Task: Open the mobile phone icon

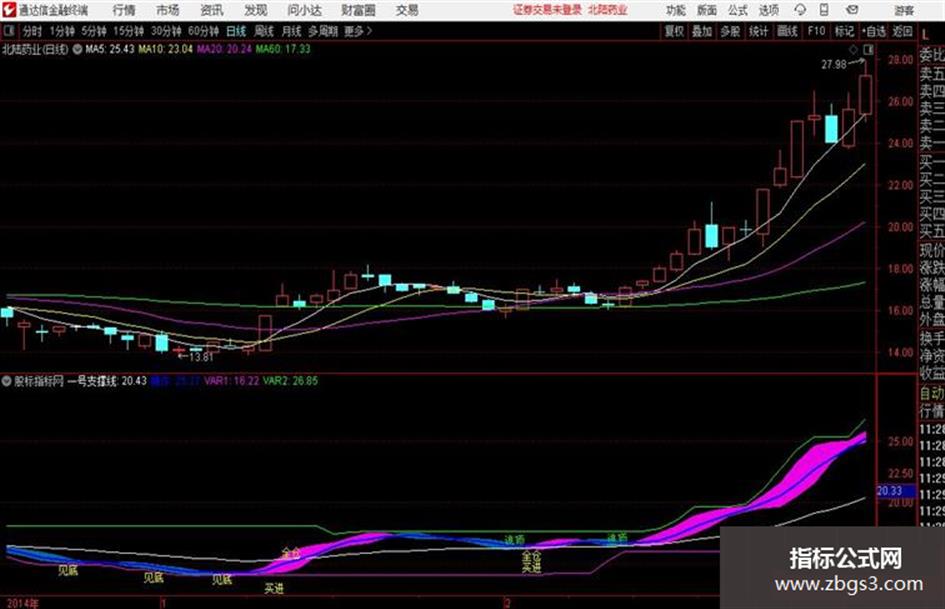Action: point(824,10)
